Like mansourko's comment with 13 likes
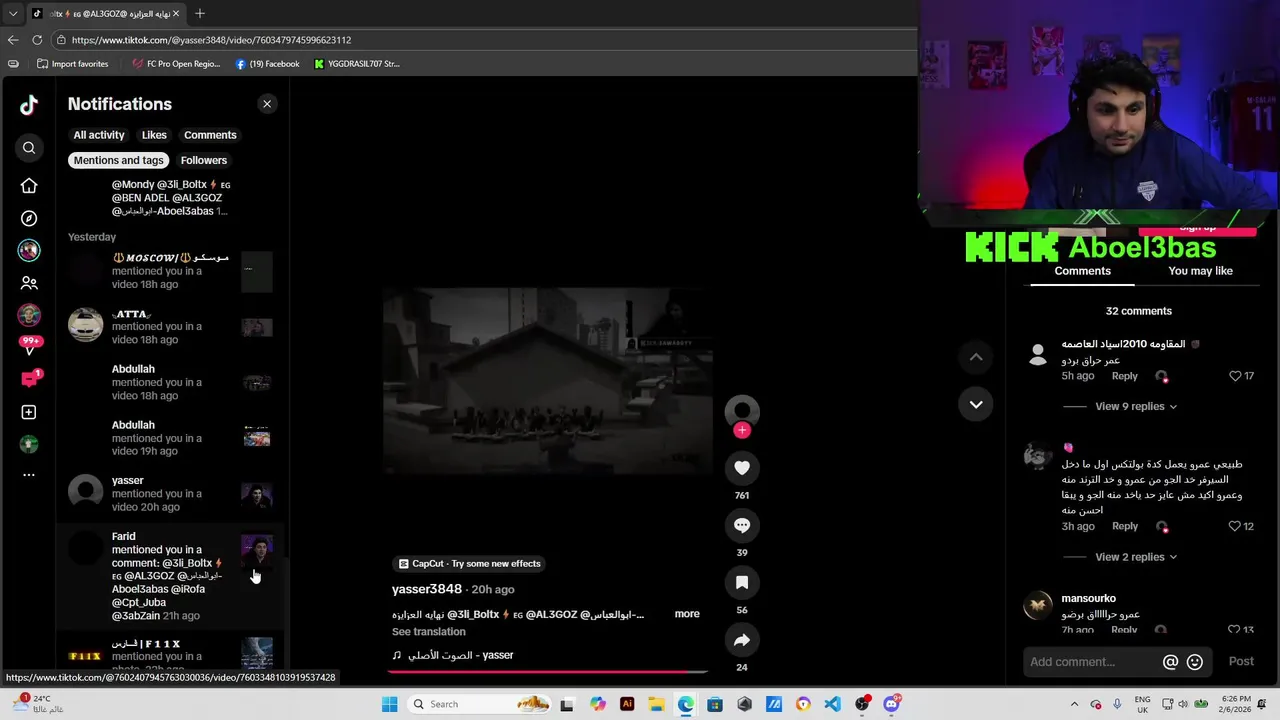 click(x=1235, y=630)
